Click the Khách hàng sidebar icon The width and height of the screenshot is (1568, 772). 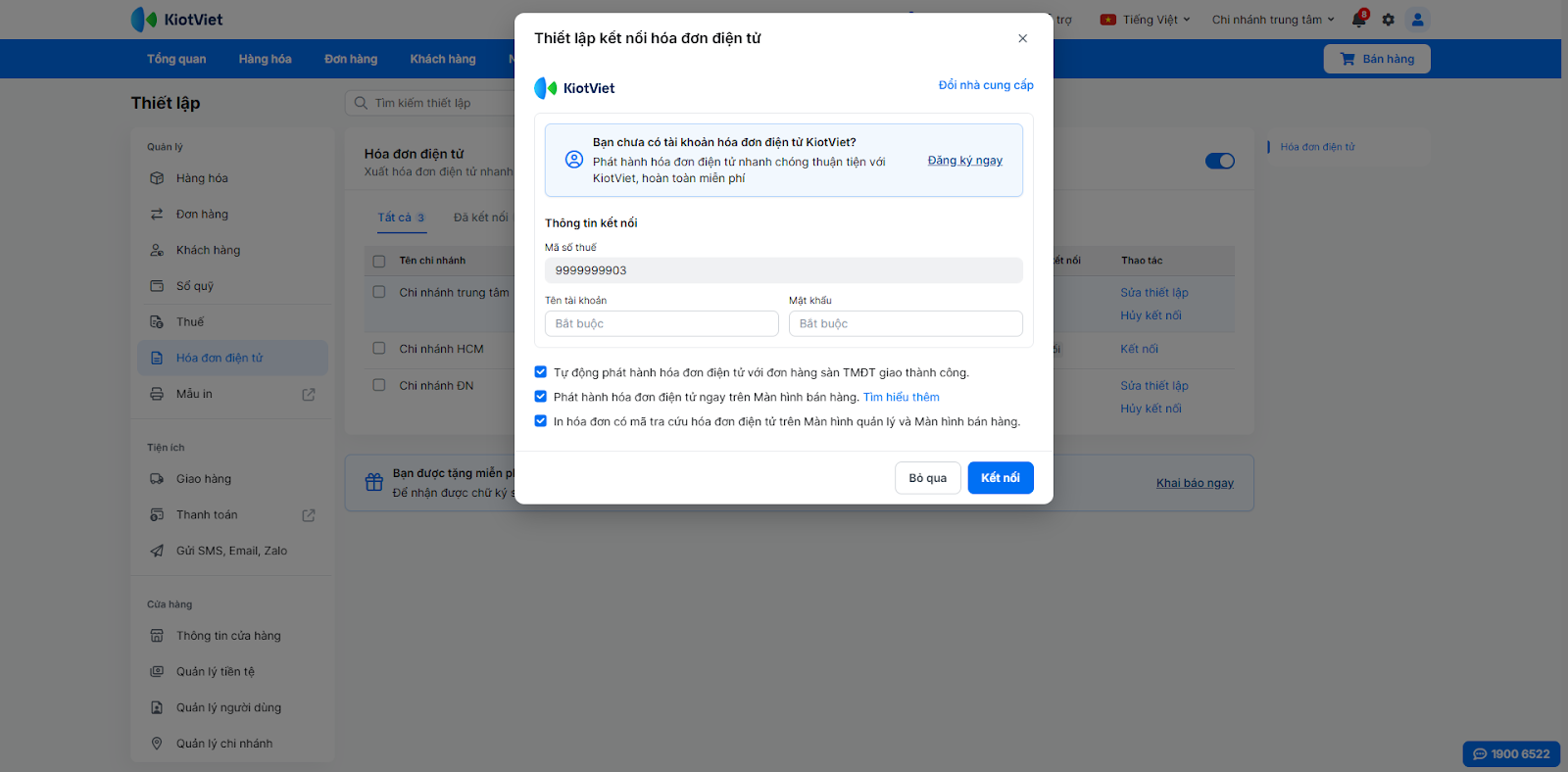[x=157, y=250]
